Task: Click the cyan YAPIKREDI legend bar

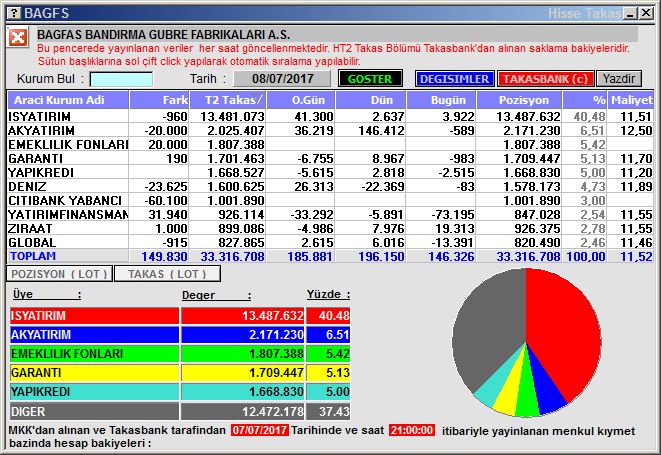Action: (94, 392)
